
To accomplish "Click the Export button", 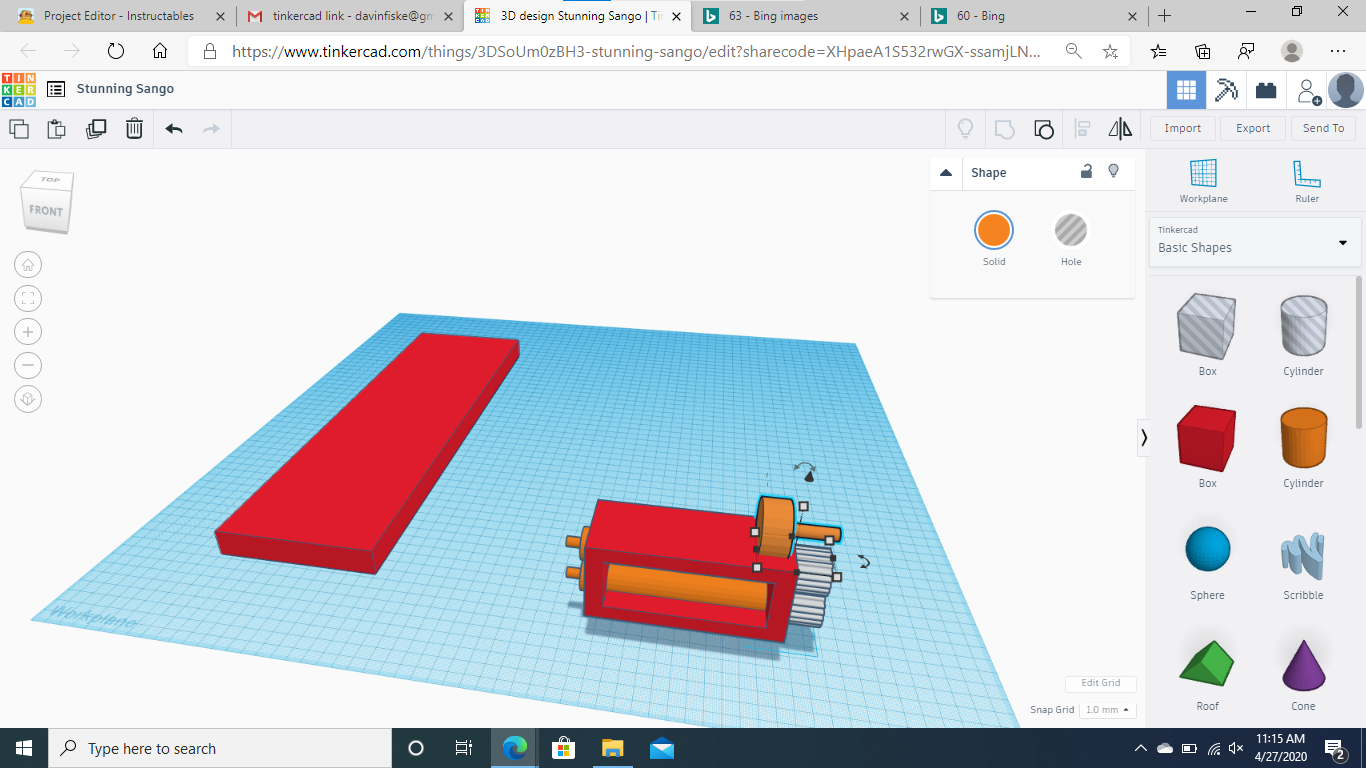I will coord(1253,128).
